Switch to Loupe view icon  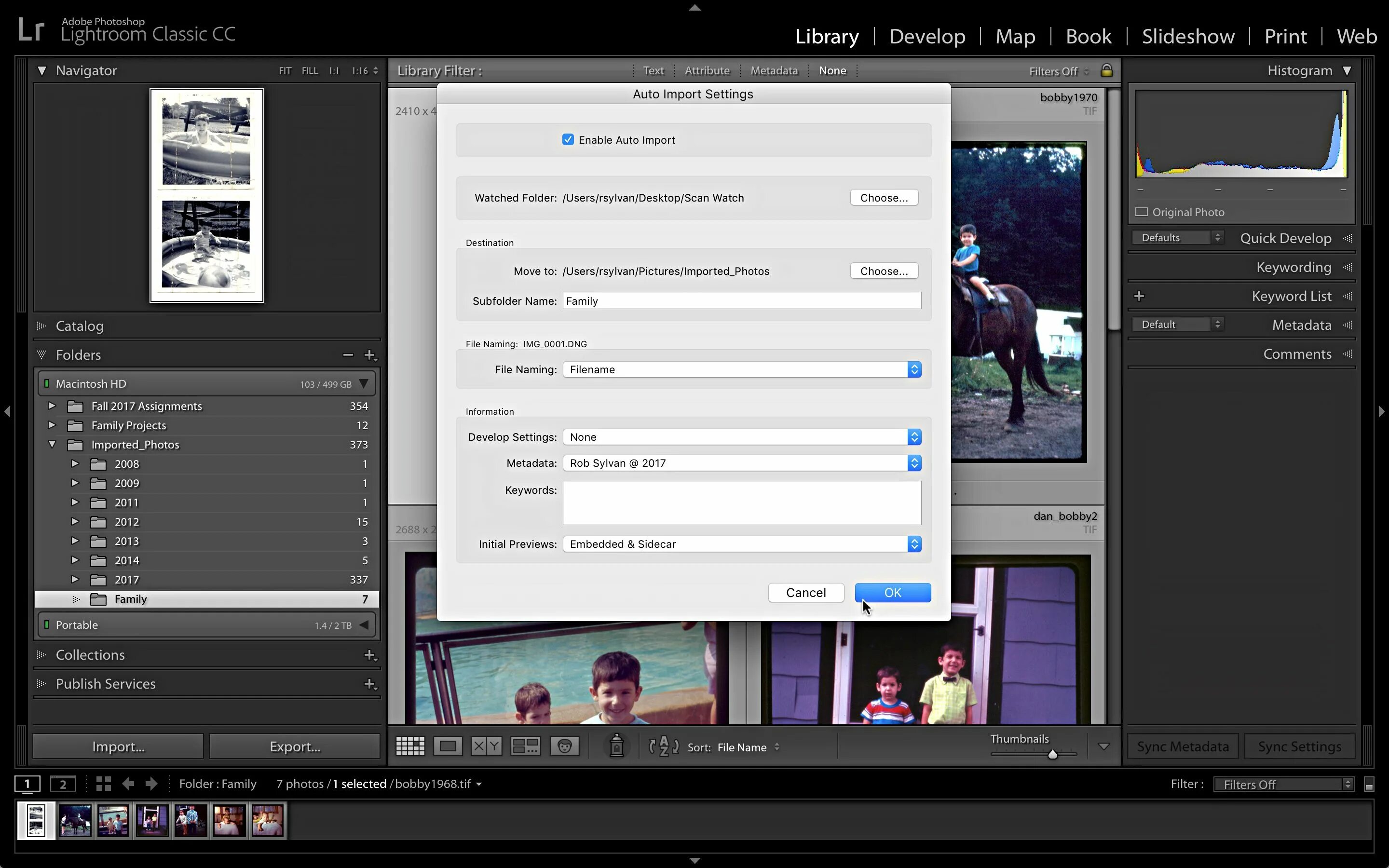click(x=448, y=746)
